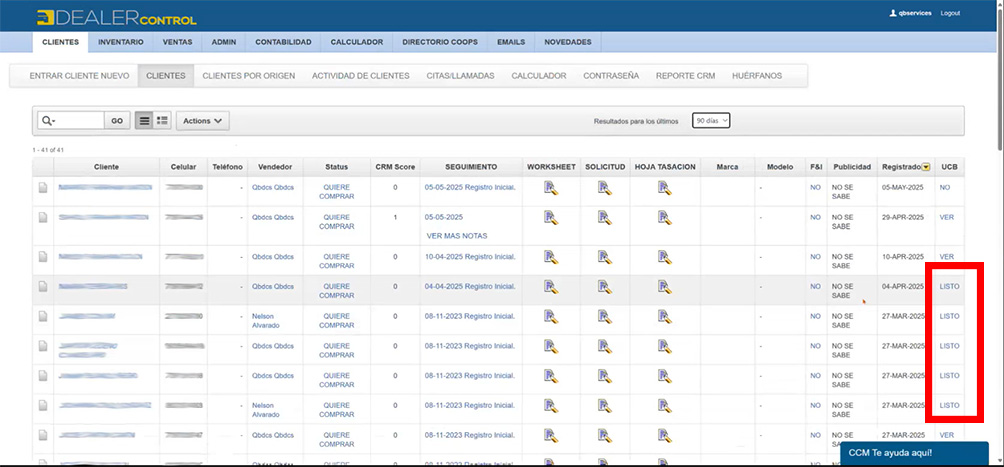Open the INVENTARIO main tab

coord(120,42)
